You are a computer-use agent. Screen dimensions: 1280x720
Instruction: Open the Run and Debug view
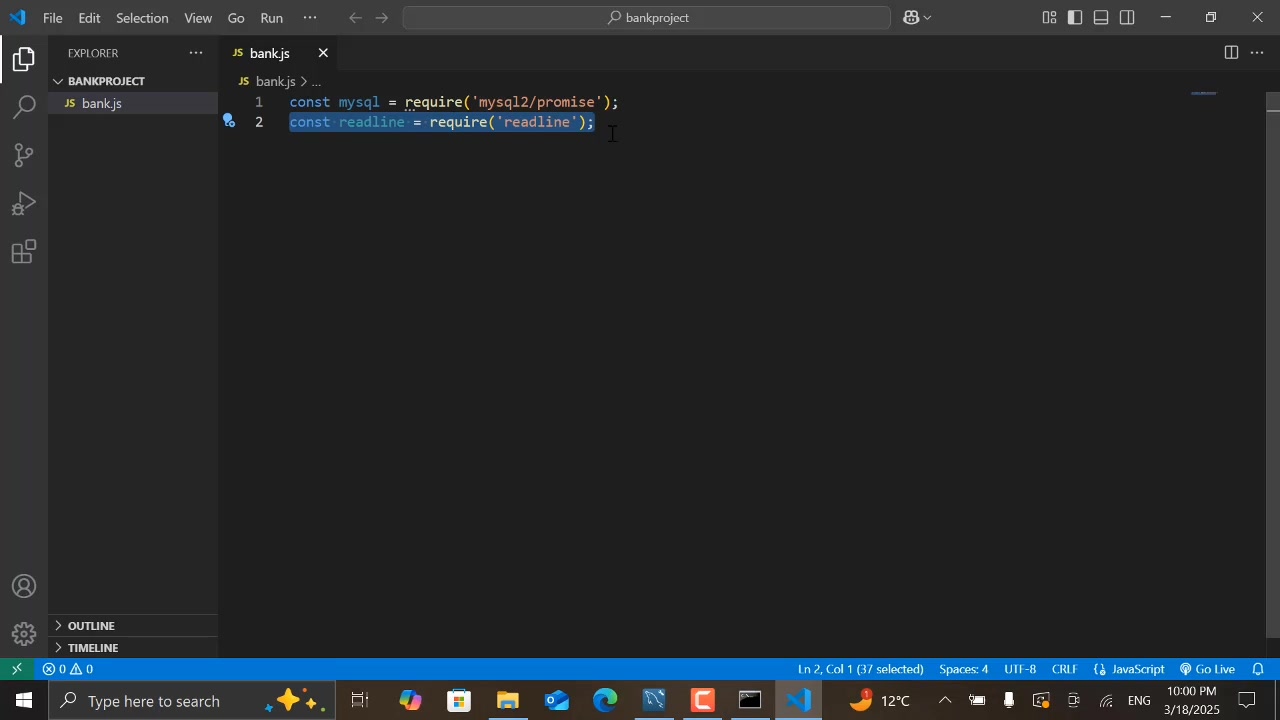click(24, 203)
